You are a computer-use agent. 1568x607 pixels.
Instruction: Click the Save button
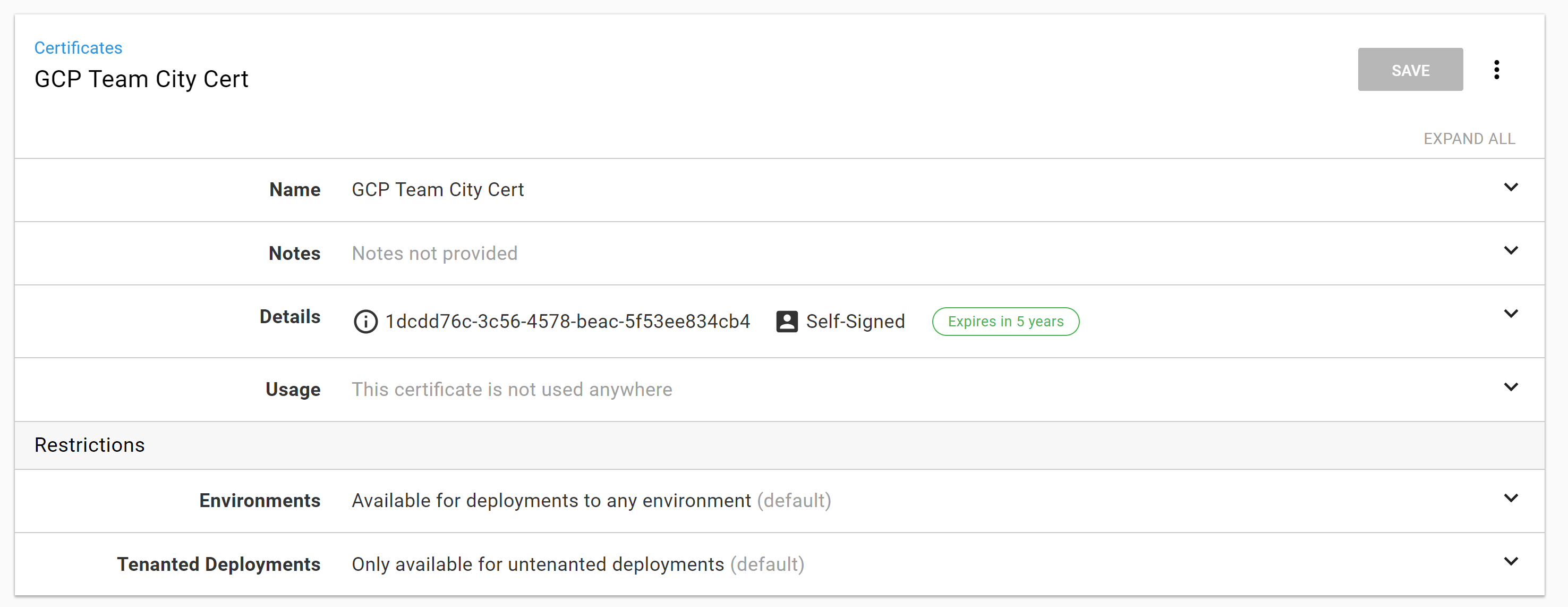pos(1410,70)
